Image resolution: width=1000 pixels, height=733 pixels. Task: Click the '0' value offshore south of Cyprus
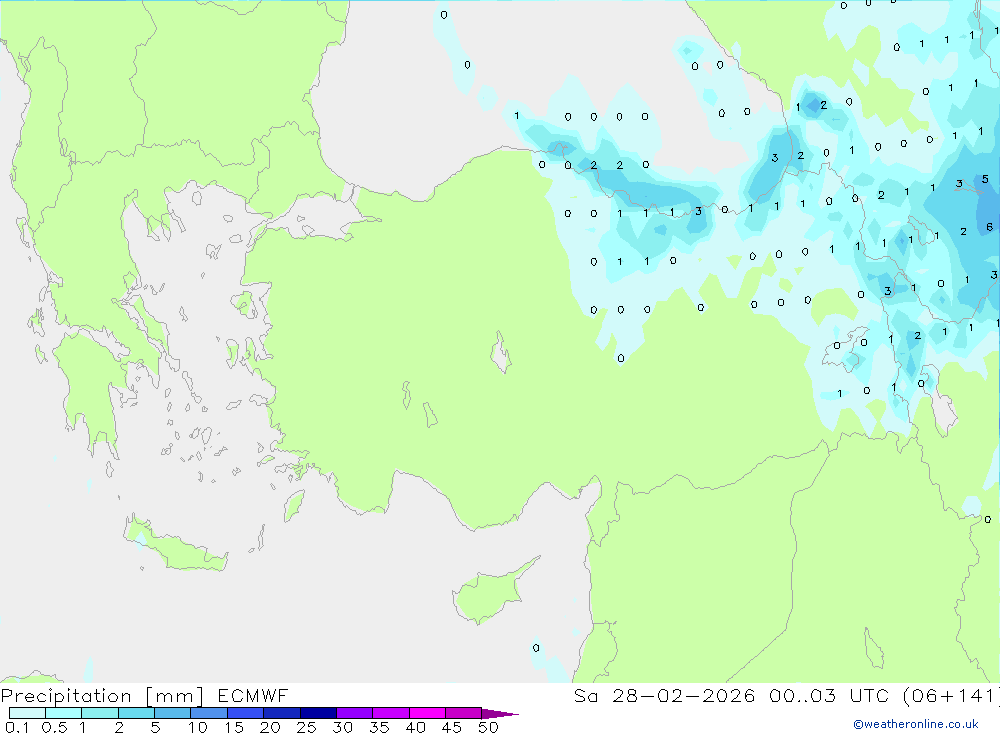click(x=536, y=648)
